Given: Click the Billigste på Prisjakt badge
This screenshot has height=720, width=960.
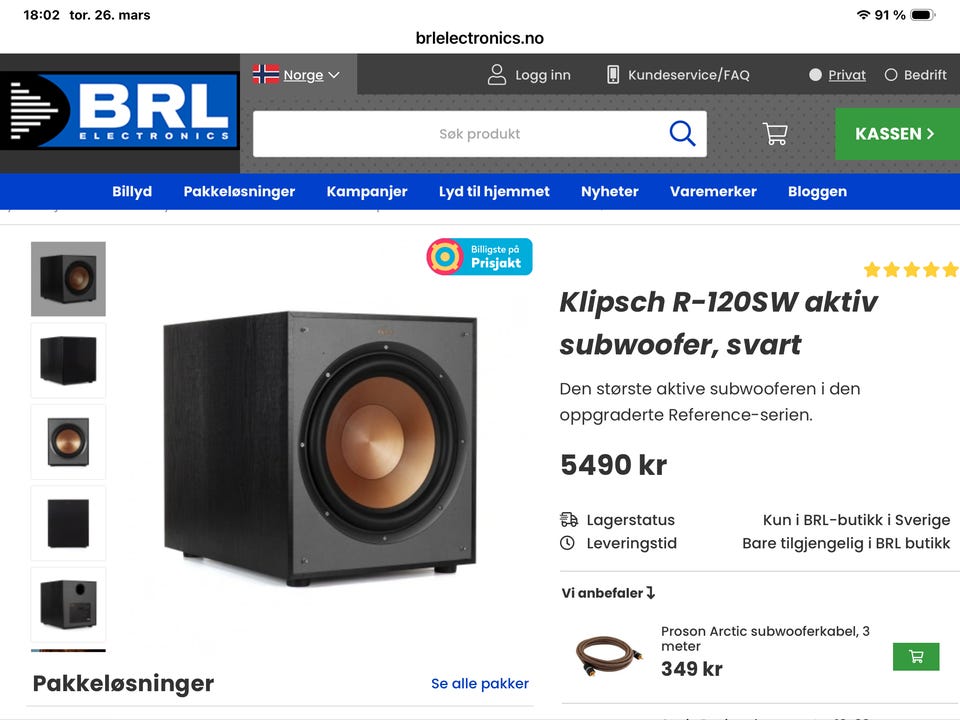Looking at the screenshot, I should (x=479, y=257).
